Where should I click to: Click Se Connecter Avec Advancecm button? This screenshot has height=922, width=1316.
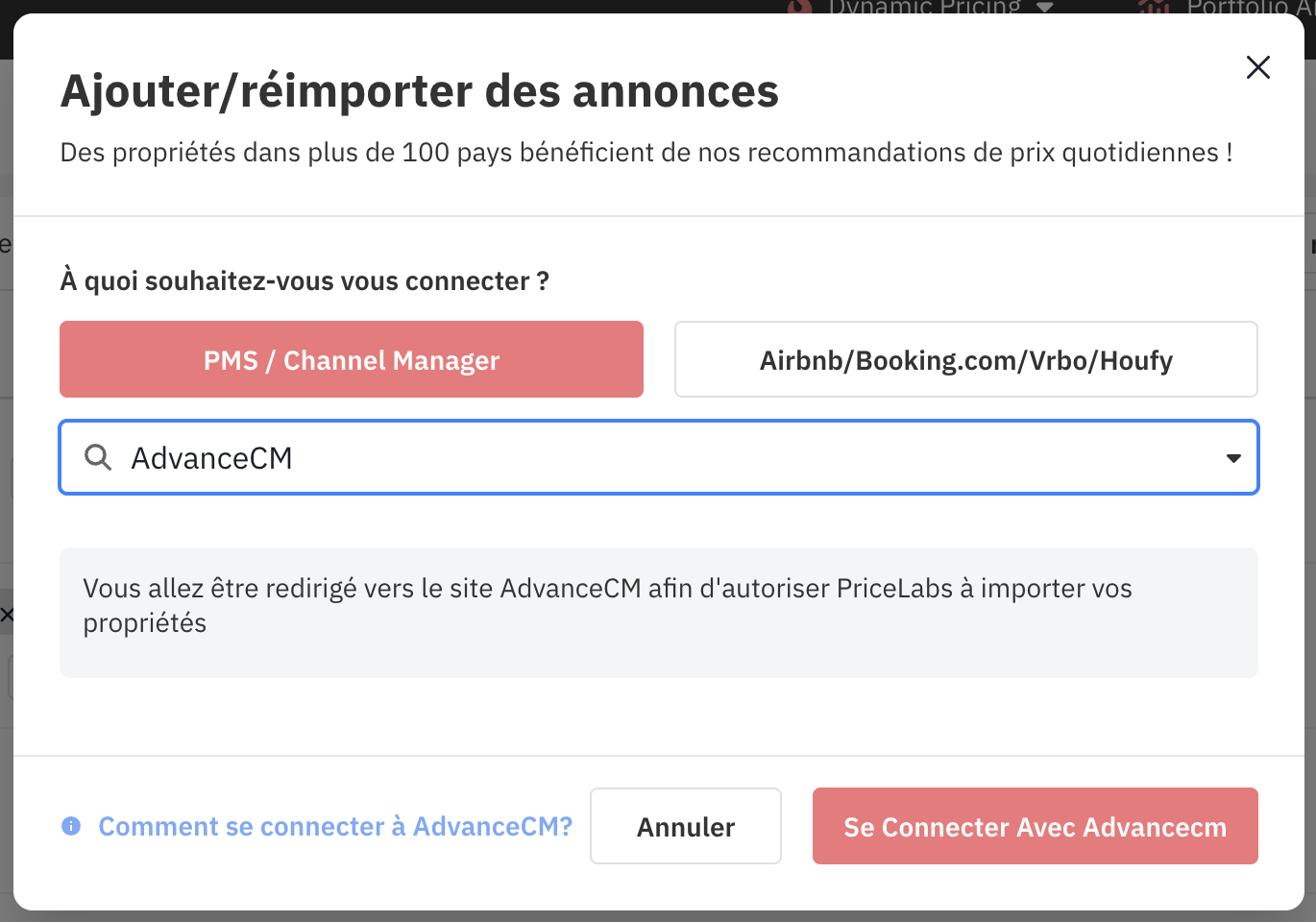(x=1035, y=826)
